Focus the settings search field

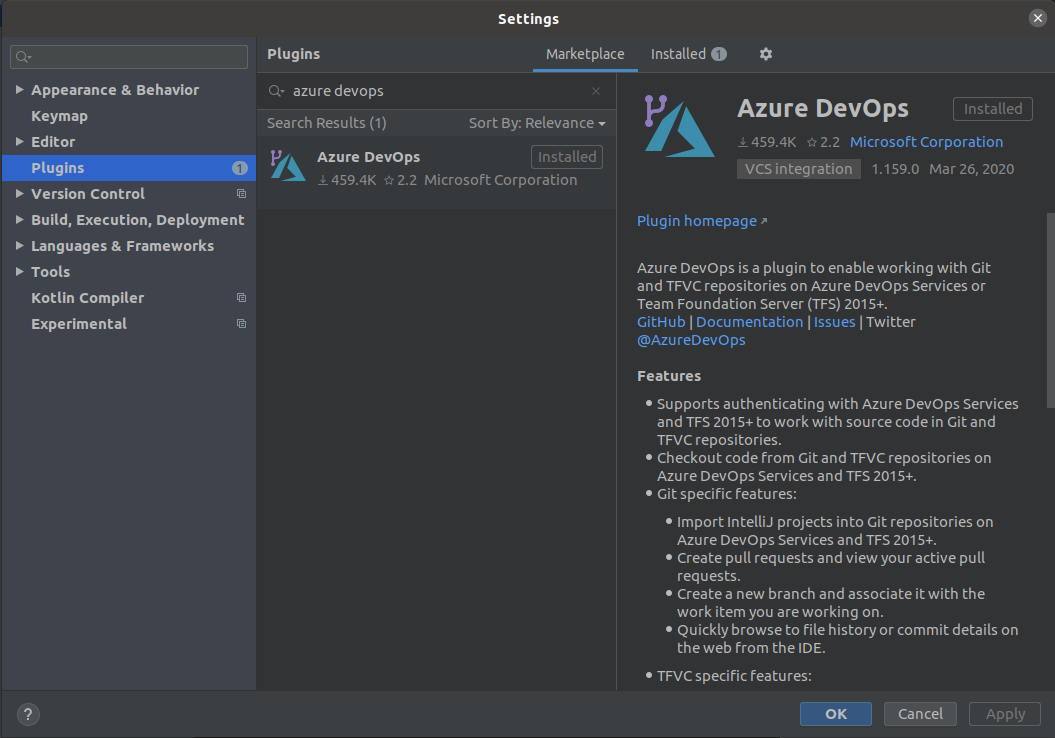[x=129, y=57]
